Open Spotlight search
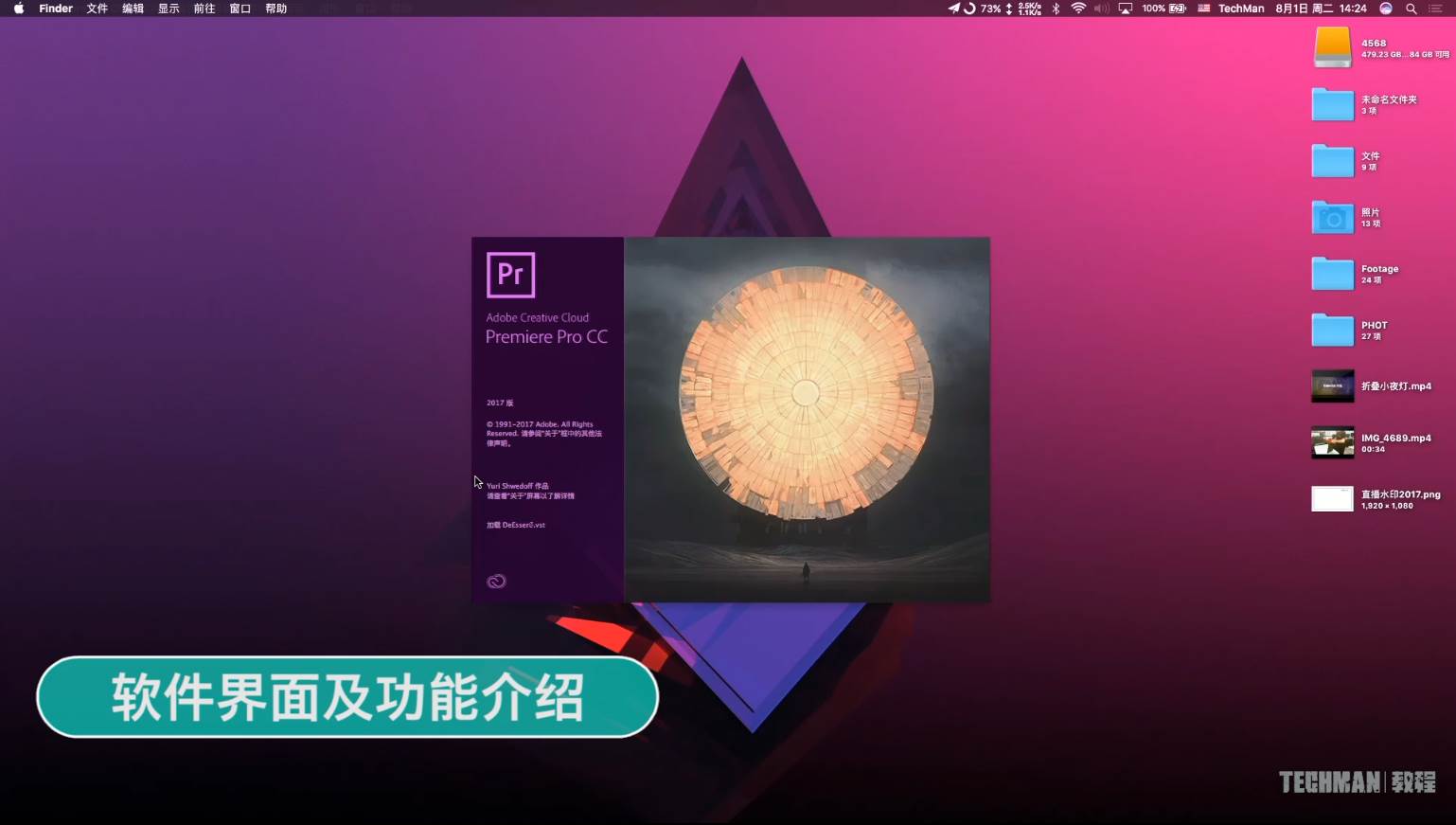 (1412, 9)
